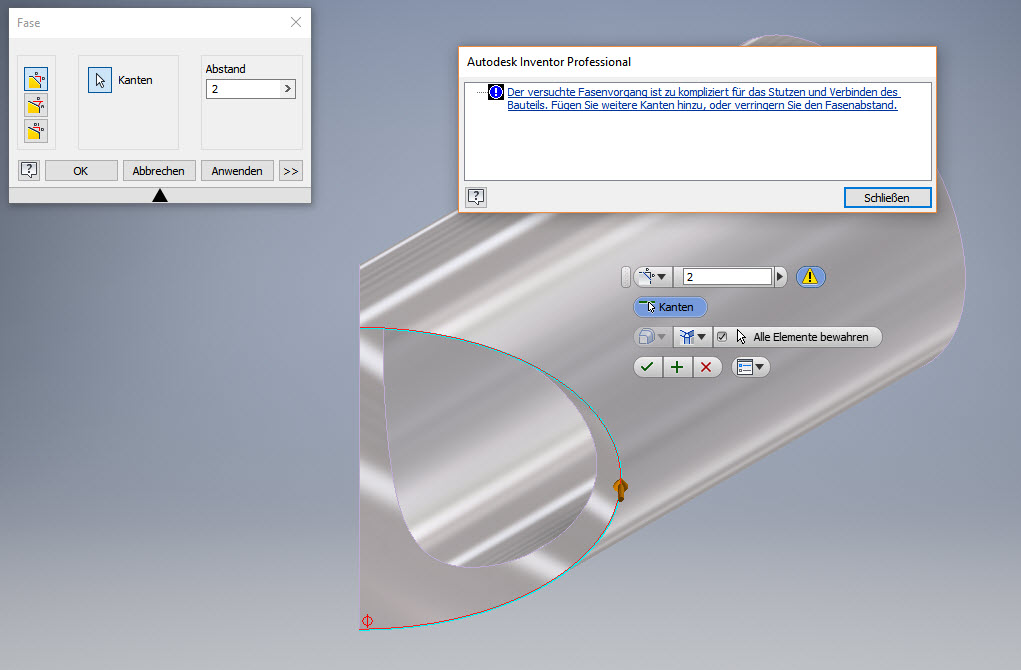The width and height of the screenshot is (1021, 670).
Task: Open the mini-toolbar options menu dropdown
Action: (x=751, y=367)
